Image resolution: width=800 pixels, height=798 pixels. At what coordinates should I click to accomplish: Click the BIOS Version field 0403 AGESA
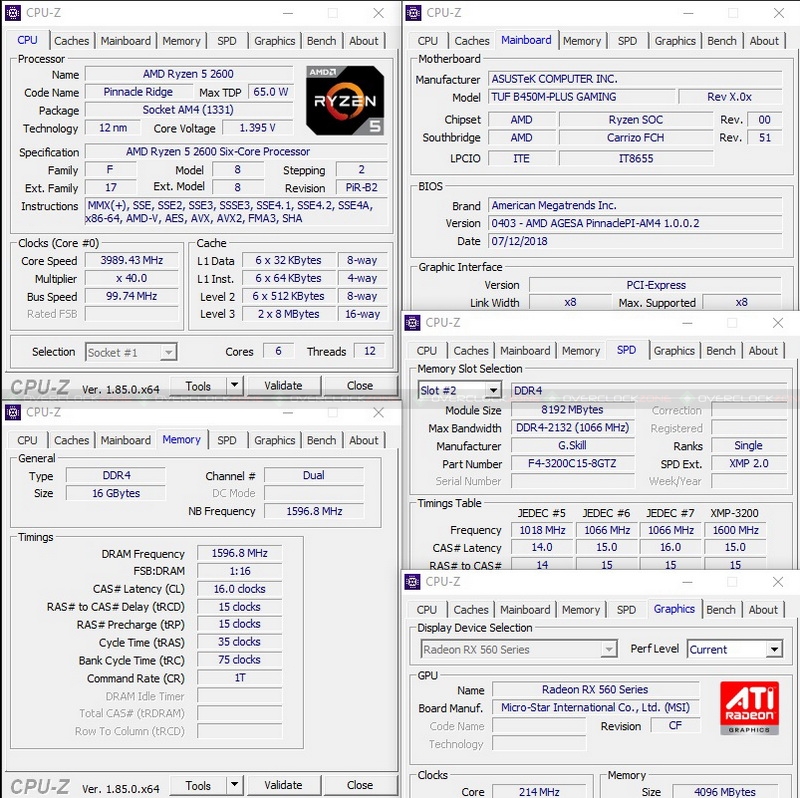click(x=635, y=223)
